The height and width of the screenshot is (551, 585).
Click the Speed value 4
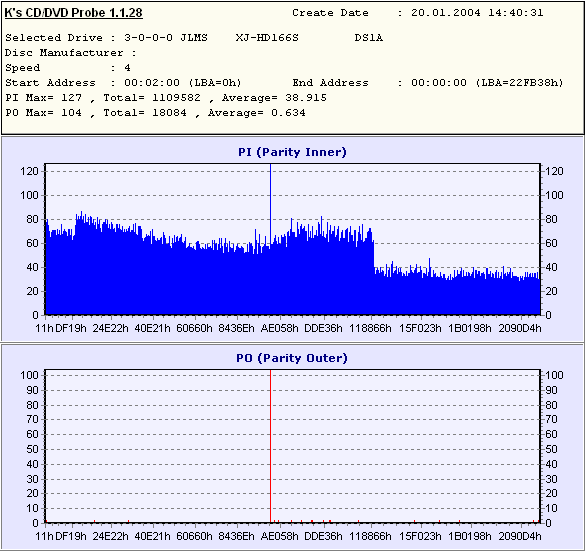coord(127,68)
